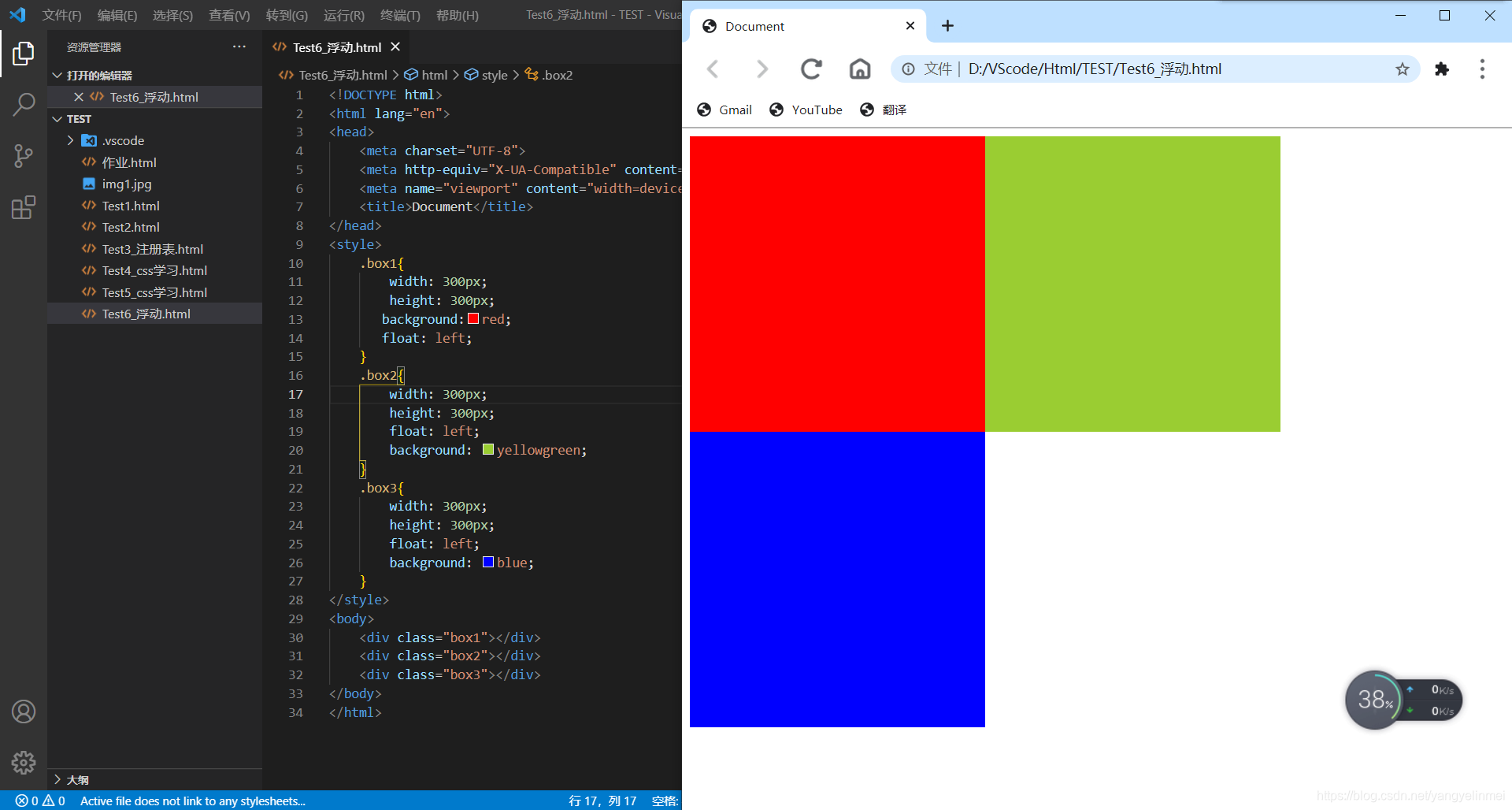Open the 编辑(E) menu
Viewport: 1512px width, 810px height.
(117, 15)
